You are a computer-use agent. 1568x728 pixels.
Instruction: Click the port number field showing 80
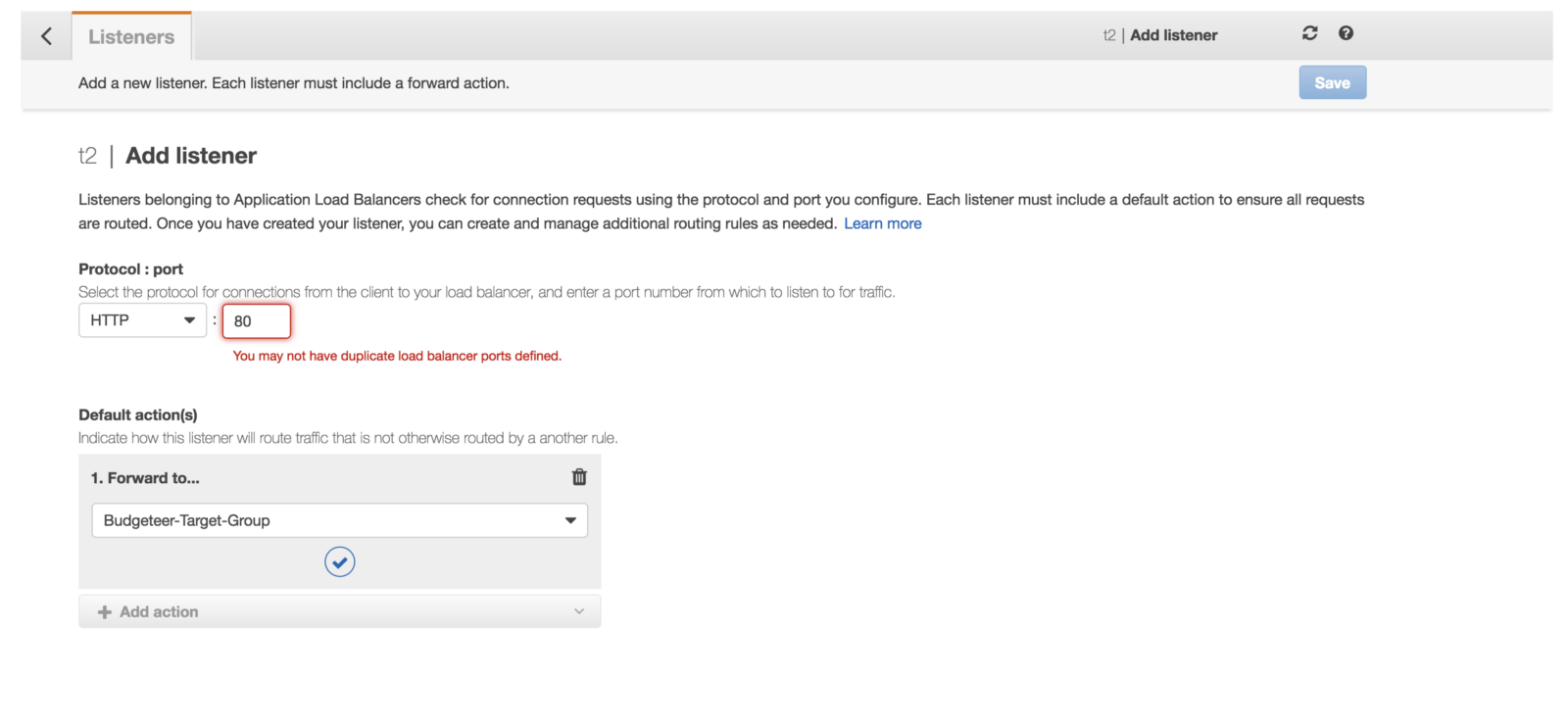(257, 321)
